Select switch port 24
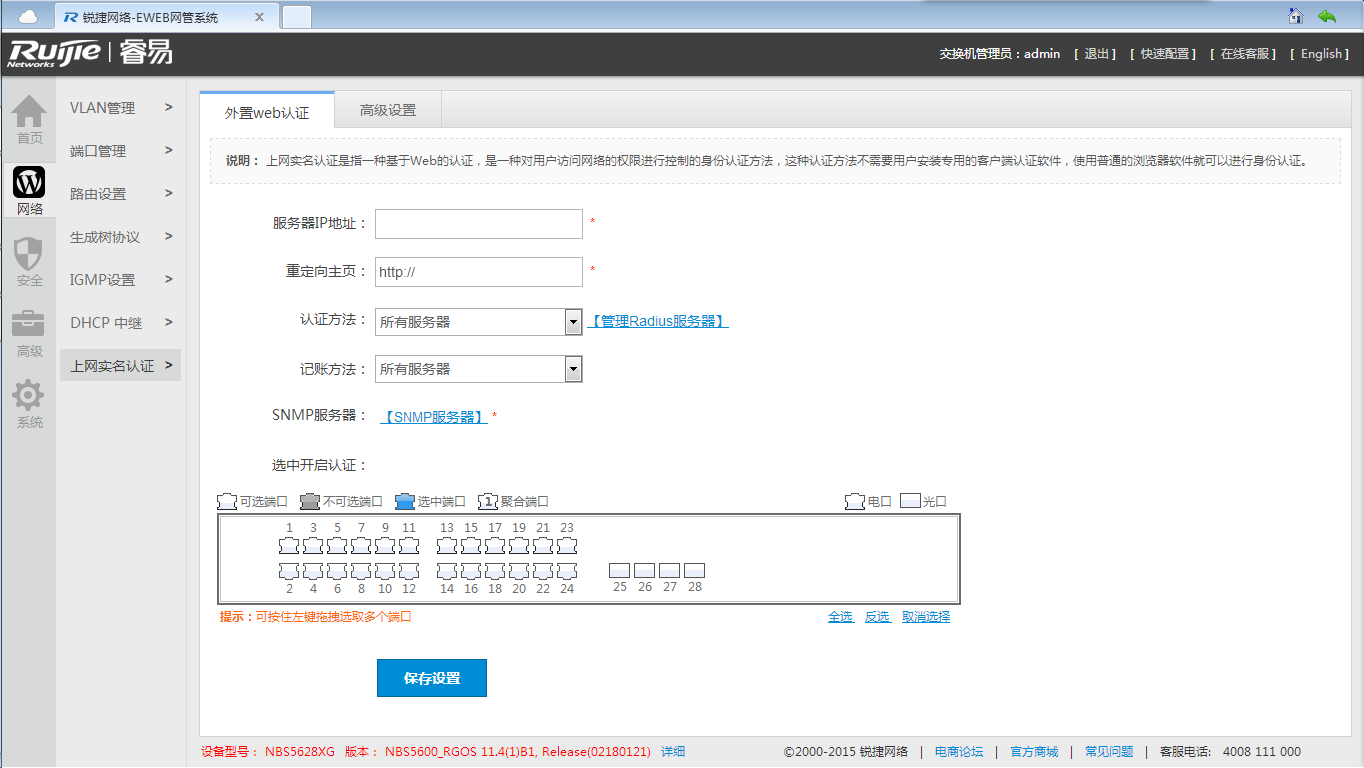This screenshot has height=768, width=1364. pyautogui.click(x=567, y=571)
